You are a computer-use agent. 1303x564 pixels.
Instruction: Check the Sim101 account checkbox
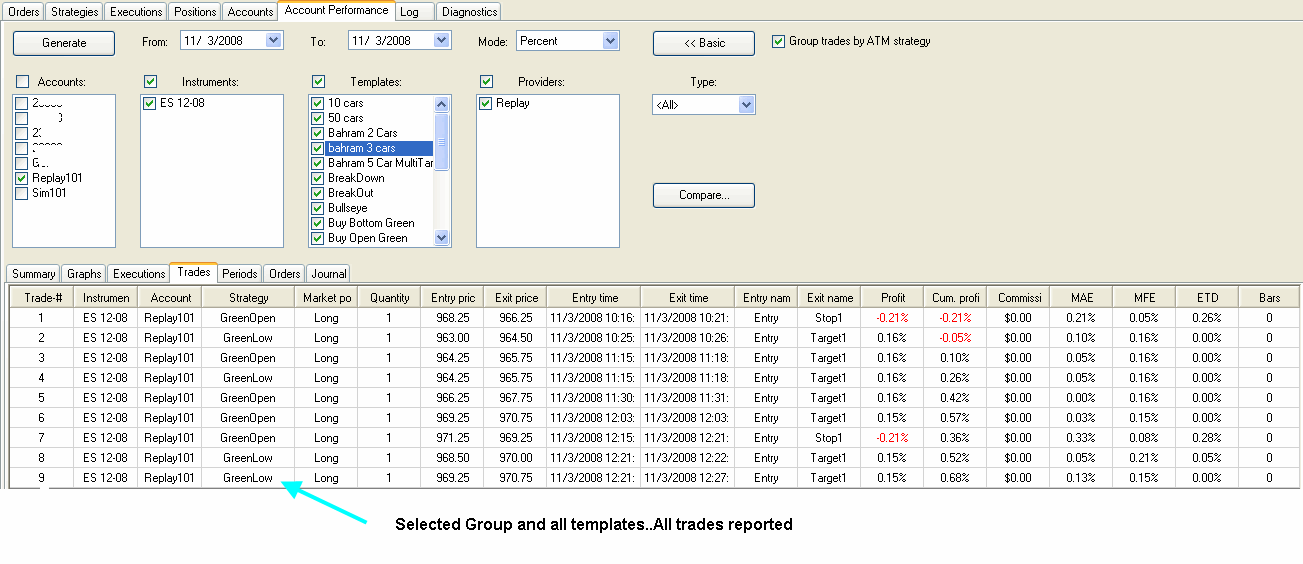point(22,193)
